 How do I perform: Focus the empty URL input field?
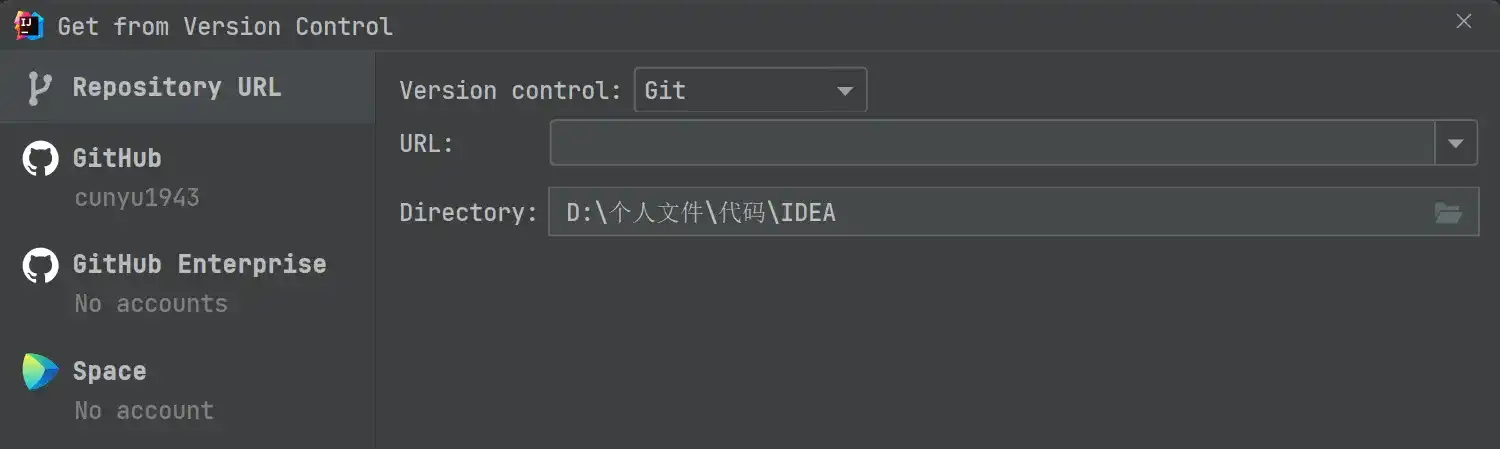click(990, 143)
